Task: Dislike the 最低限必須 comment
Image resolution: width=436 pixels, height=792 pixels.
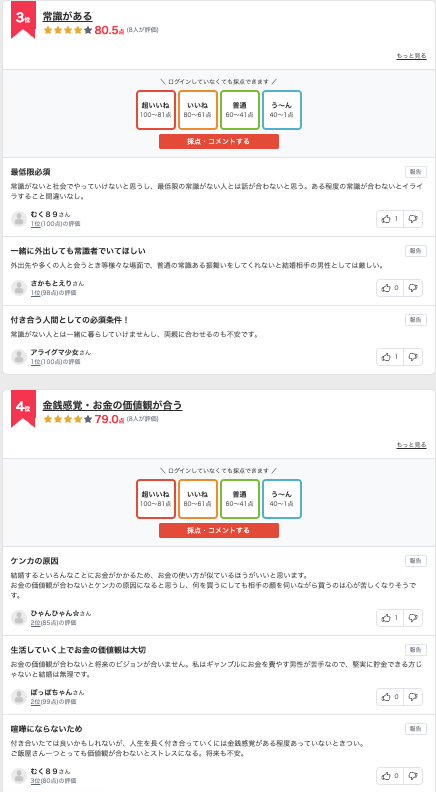Action: (413, 219)
